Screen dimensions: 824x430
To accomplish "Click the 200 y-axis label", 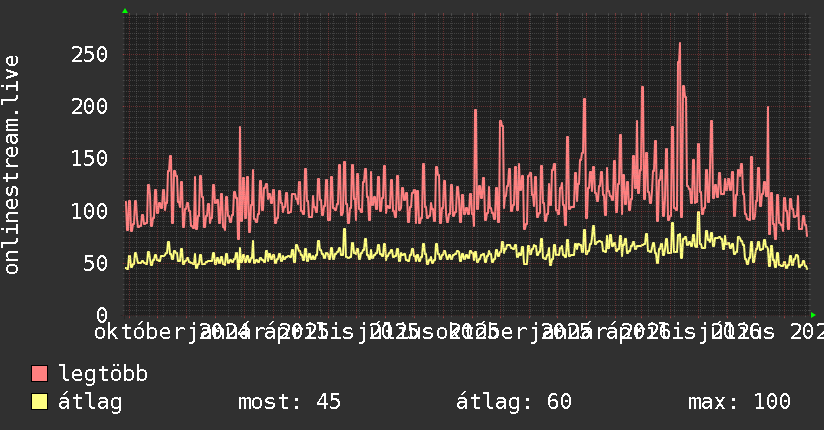I will (89, 107).
